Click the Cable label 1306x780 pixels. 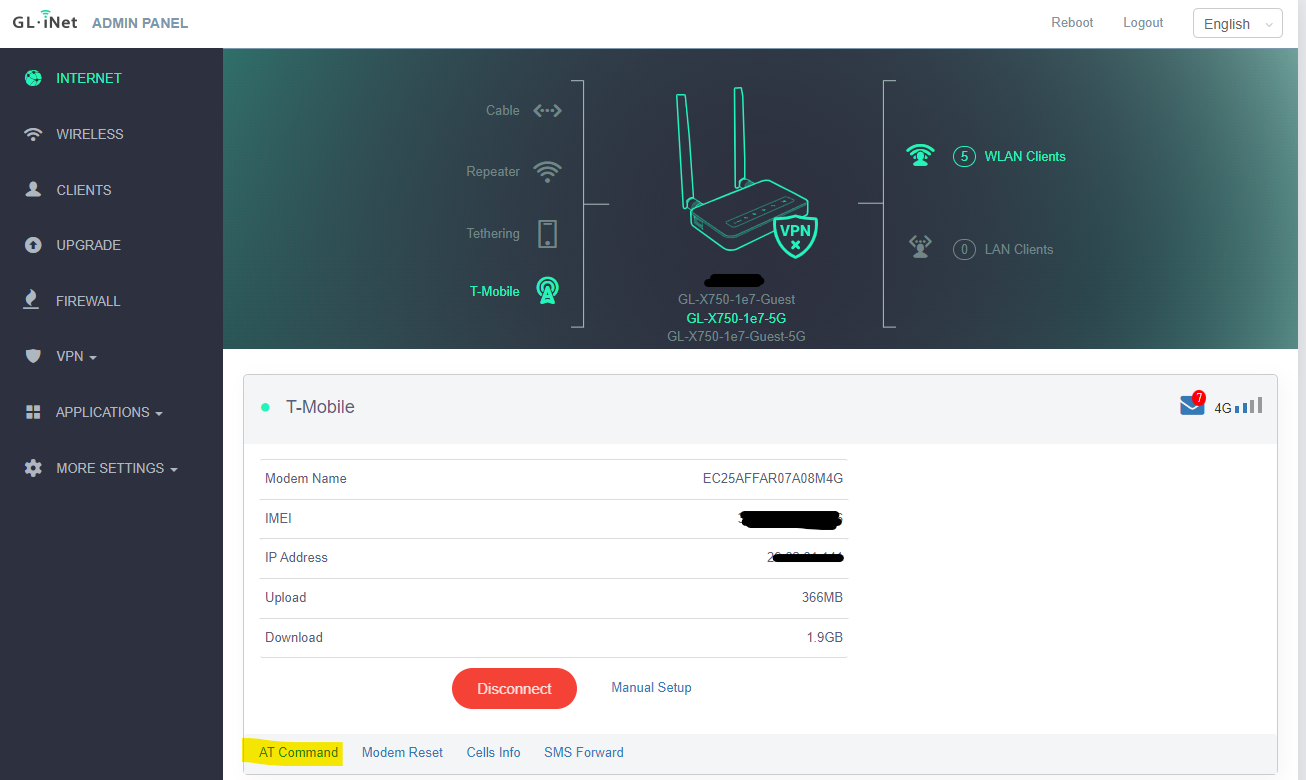point(503,110)
